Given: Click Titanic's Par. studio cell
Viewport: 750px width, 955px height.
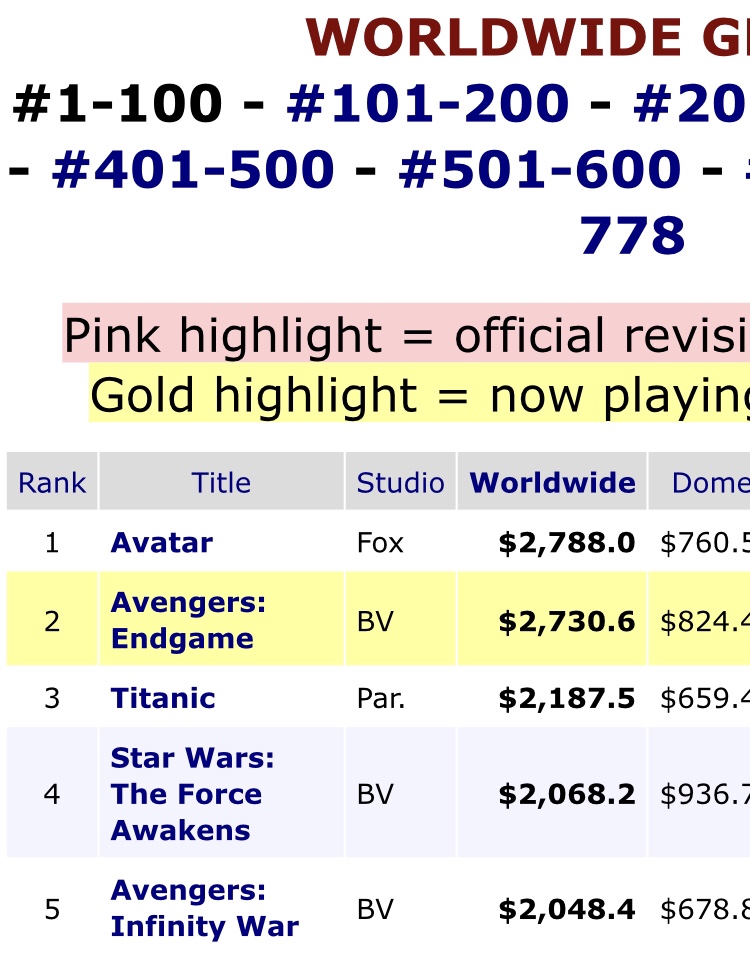Looking at the screenshot, I should 381,698.
